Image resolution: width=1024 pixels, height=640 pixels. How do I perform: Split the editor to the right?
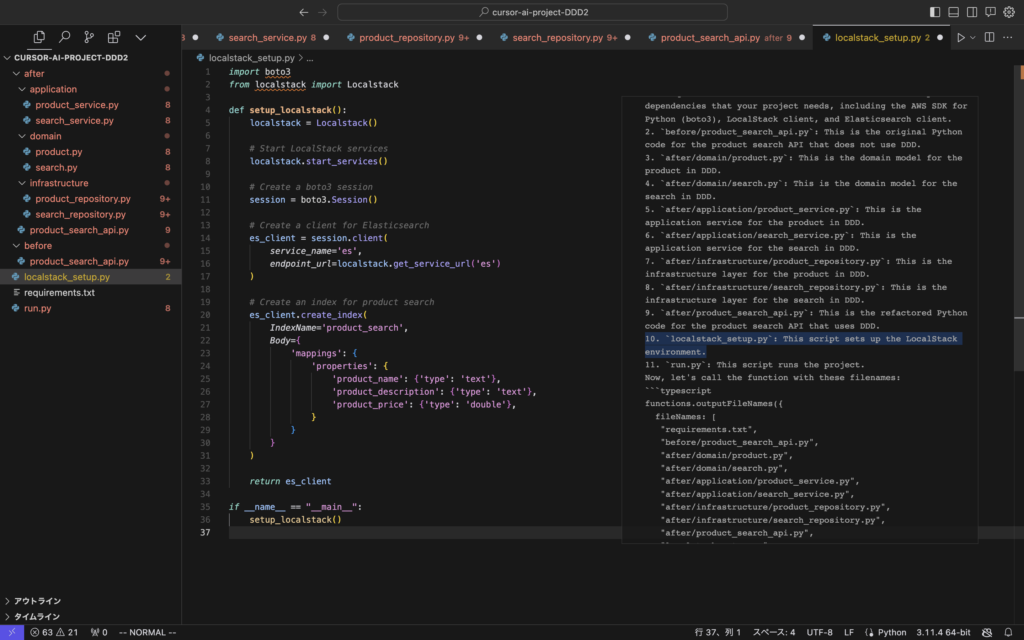pyautogui.click(x=989, y=37)
